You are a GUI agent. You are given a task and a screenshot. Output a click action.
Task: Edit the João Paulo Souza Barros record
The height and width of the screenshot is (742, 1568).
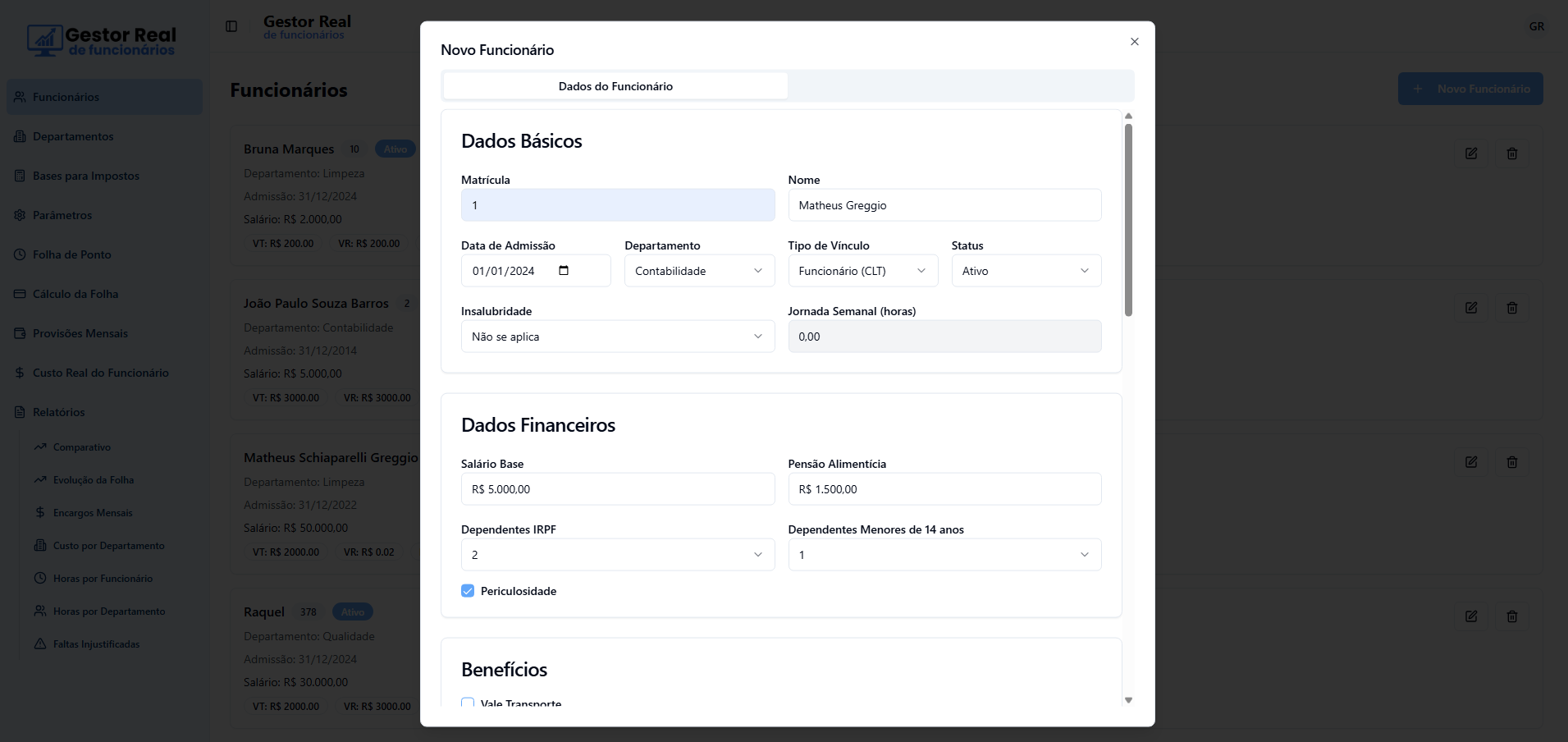[1471, 308]
